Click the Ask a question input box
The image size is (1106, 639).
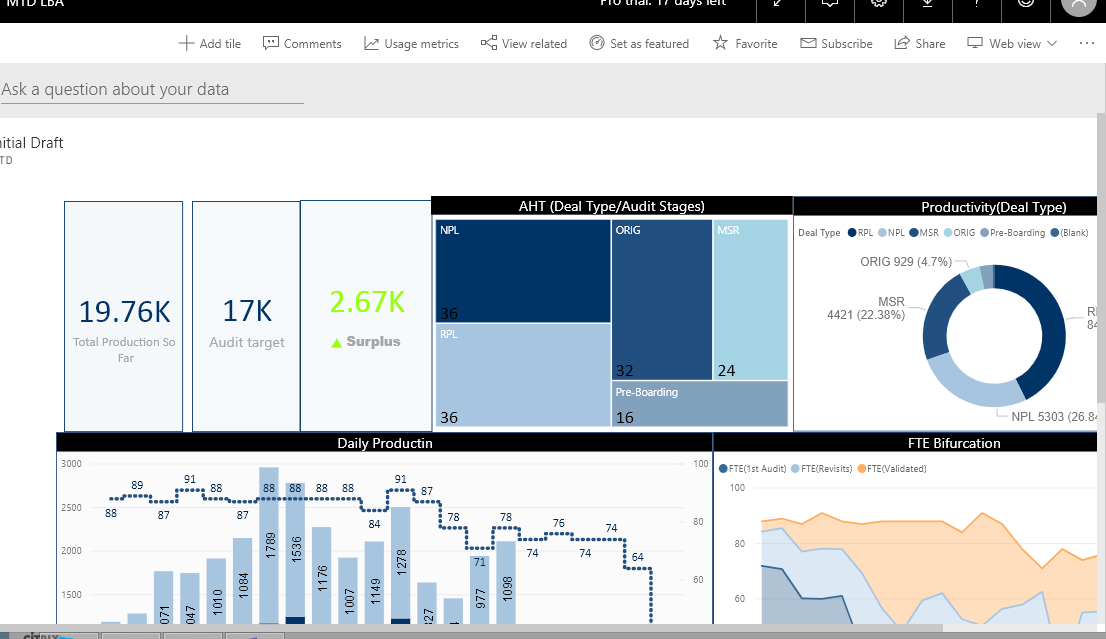tap(152, 90)
